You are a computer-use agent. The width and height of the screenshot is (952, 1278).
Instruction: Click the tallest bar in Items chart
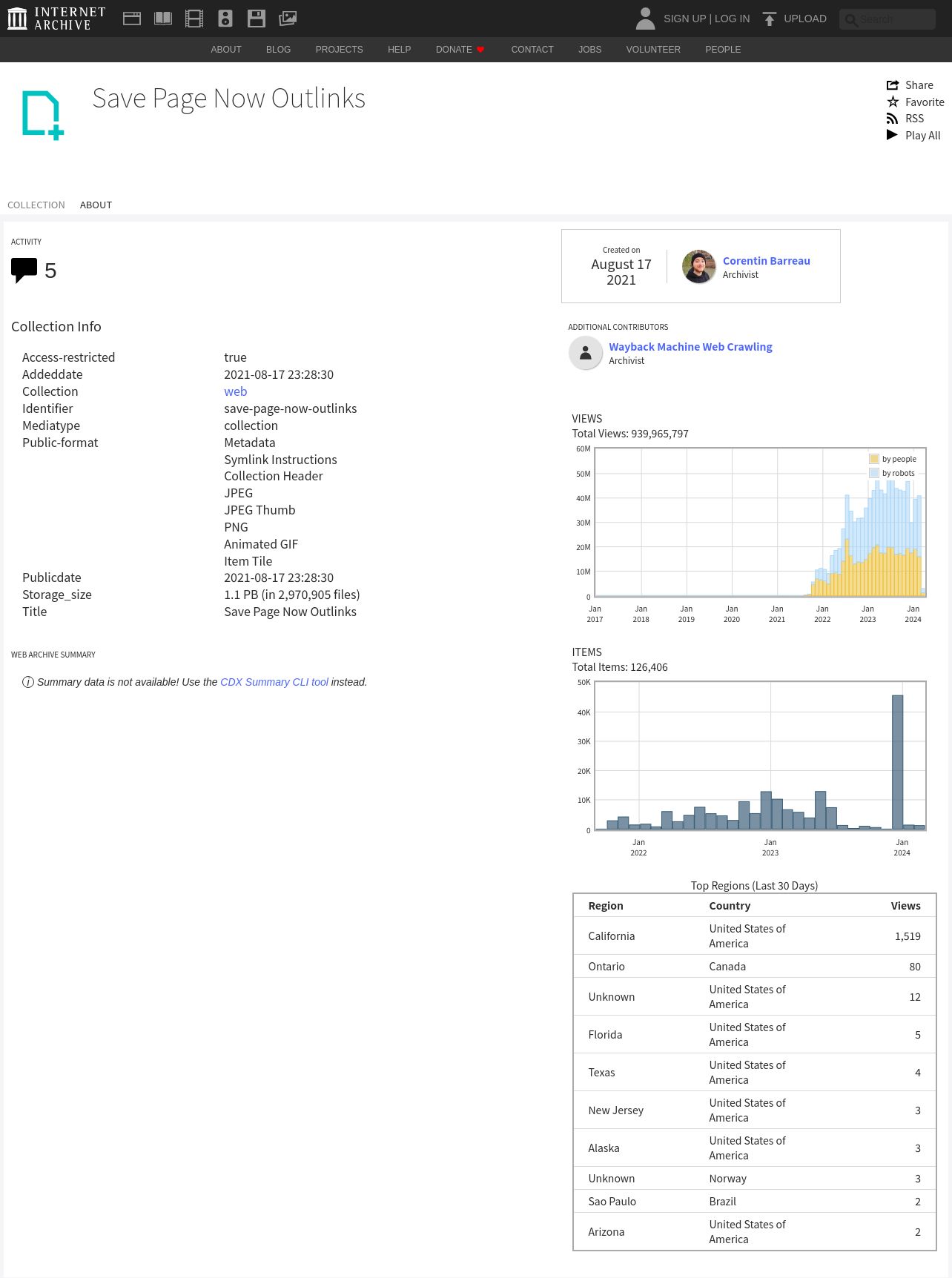point(897,762)
